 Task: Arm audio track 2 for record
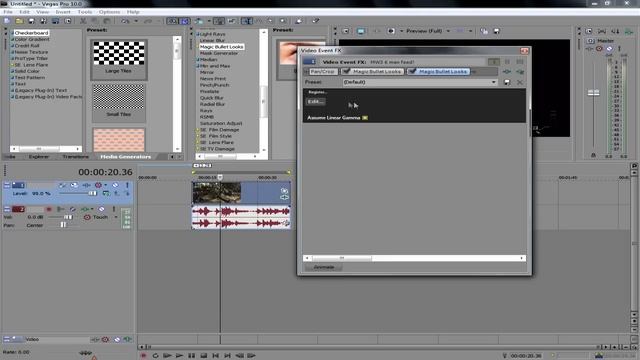49,209
